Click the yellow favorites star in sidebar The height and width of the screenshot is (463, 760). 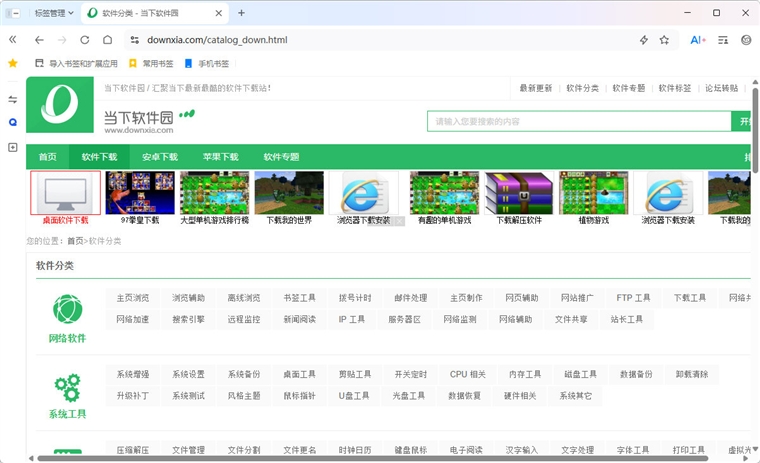tap(13, 63)
